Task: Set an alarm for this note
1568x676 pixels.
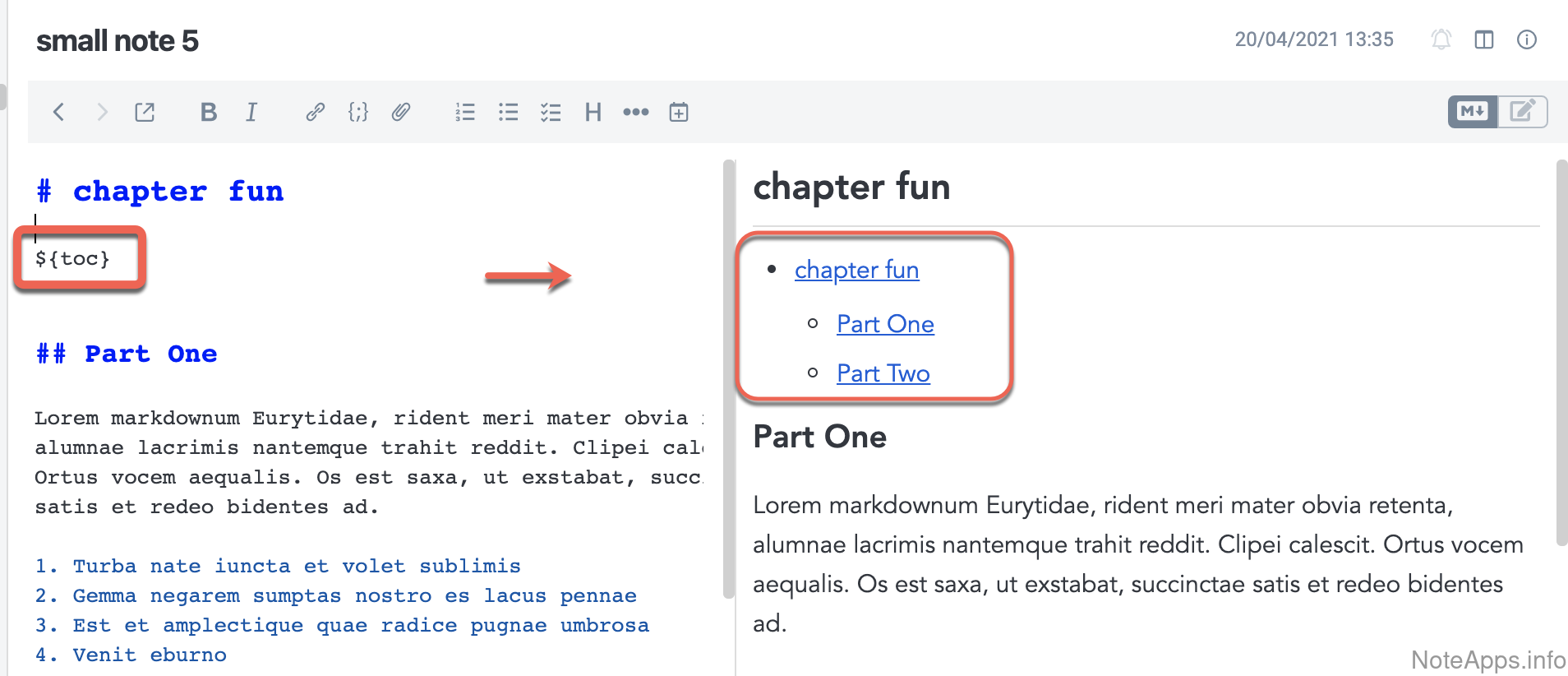Action: [1441, 39]
